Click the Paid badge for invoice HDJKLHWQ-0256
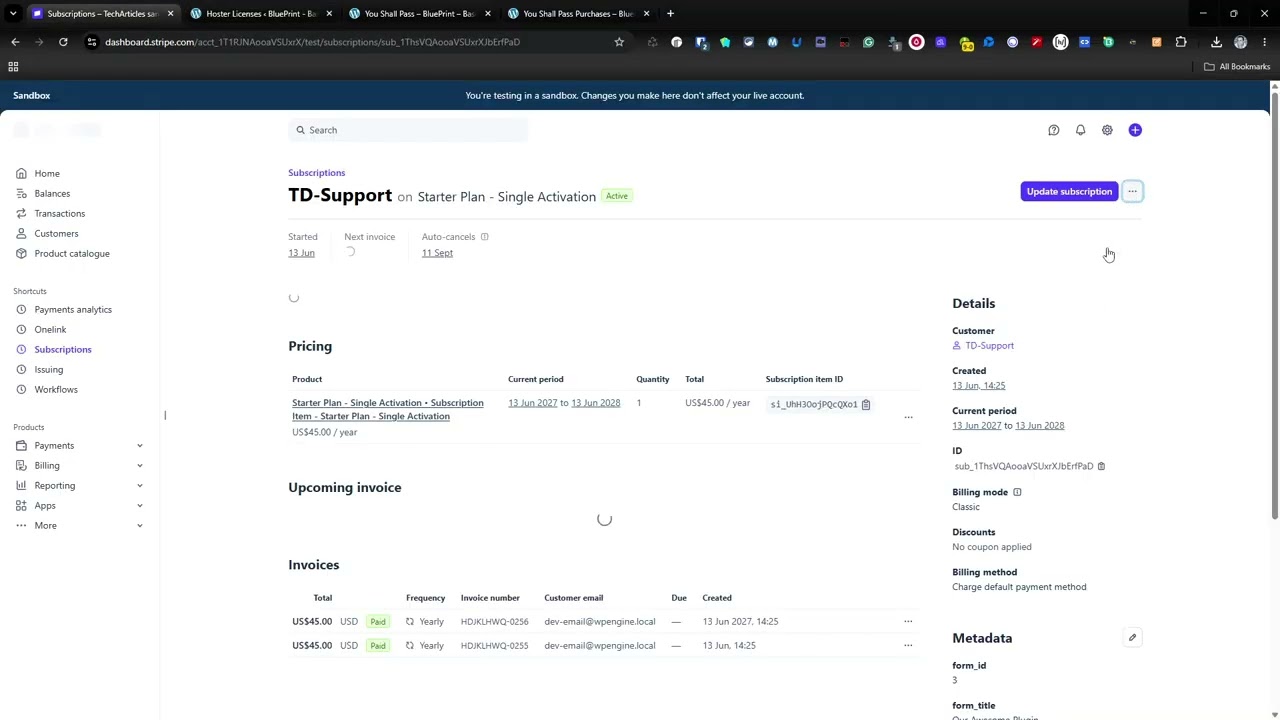This screenshot has height=720, width=1280. (378, 622)
